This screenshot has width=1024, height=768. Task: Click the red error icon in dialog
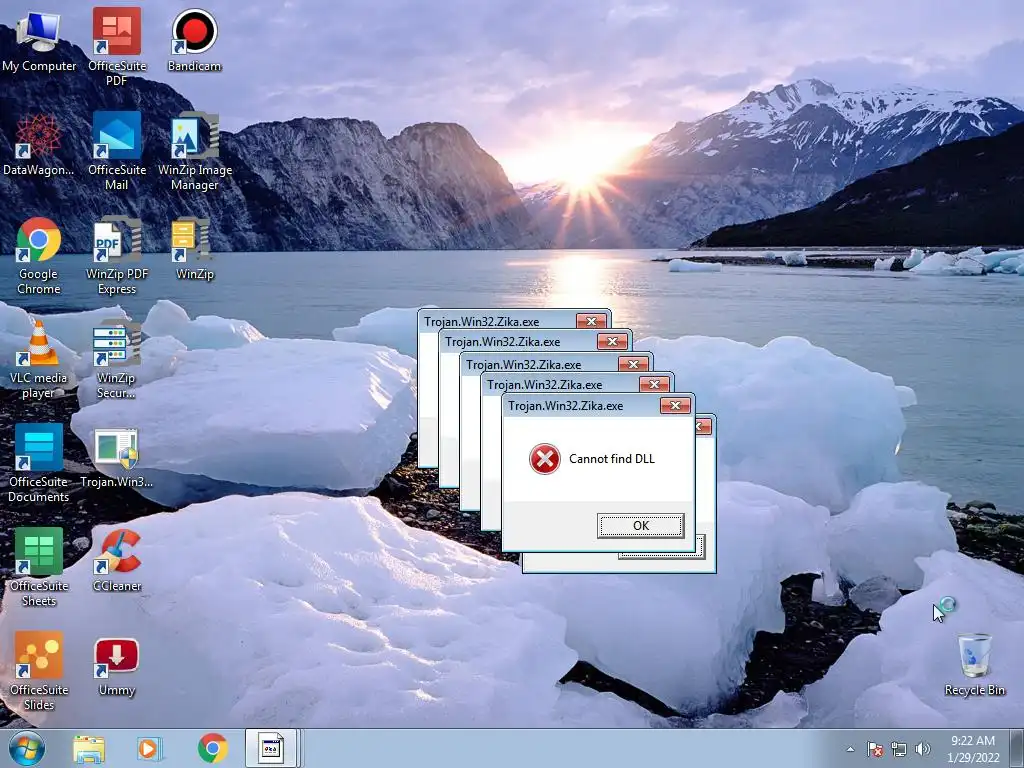[545, 458]
